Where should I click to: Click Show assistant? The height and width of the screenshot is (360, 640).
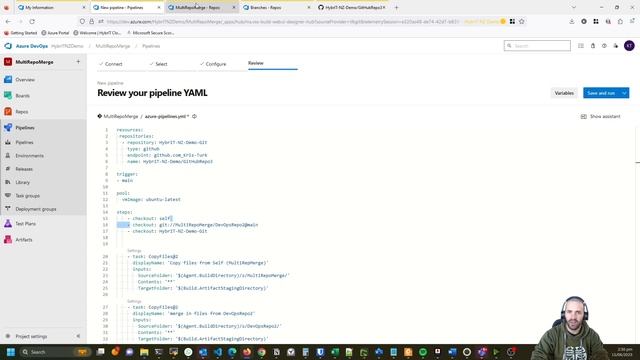coord(600,116)
